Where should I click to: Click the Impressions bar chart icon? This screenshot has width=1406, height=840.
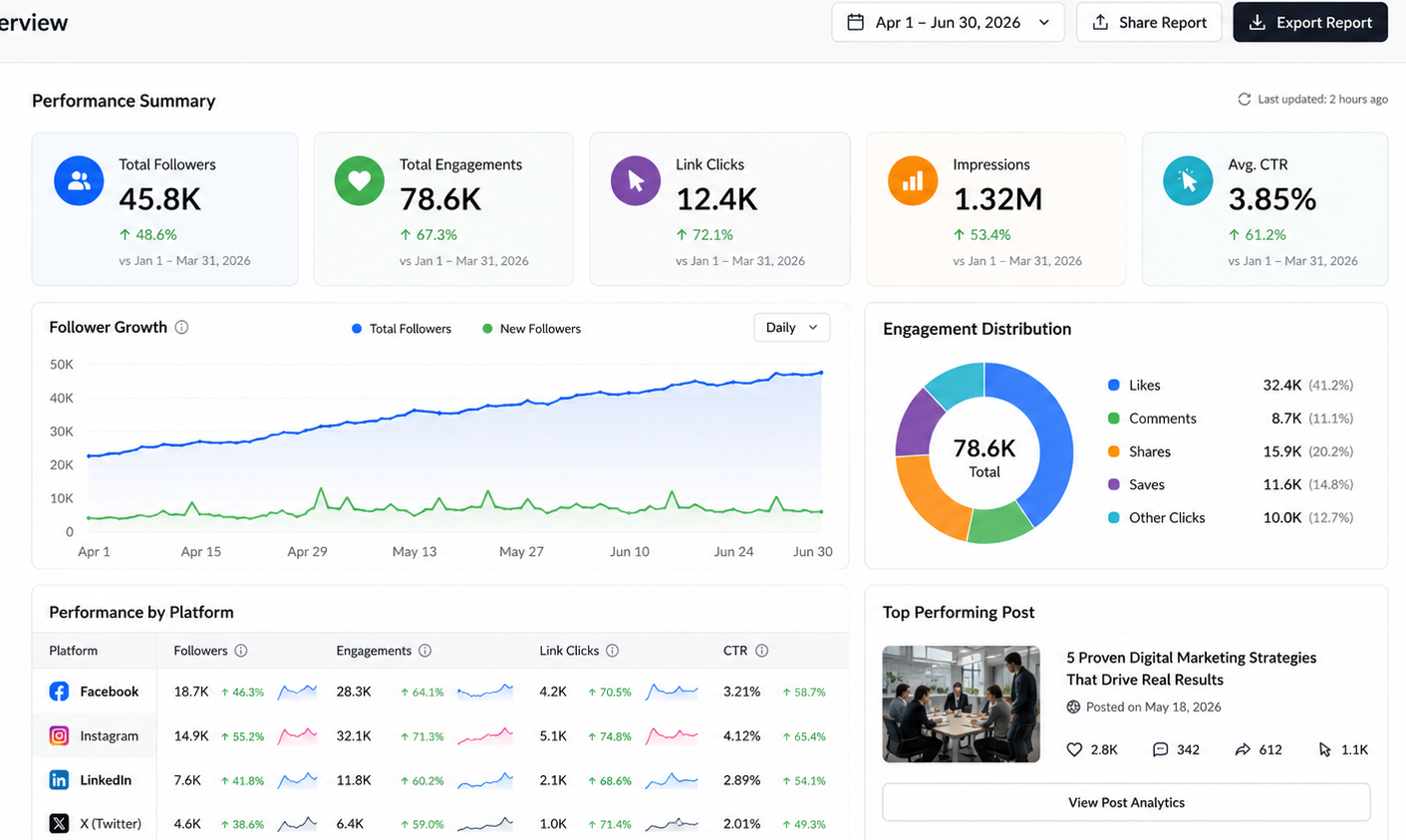913,181
